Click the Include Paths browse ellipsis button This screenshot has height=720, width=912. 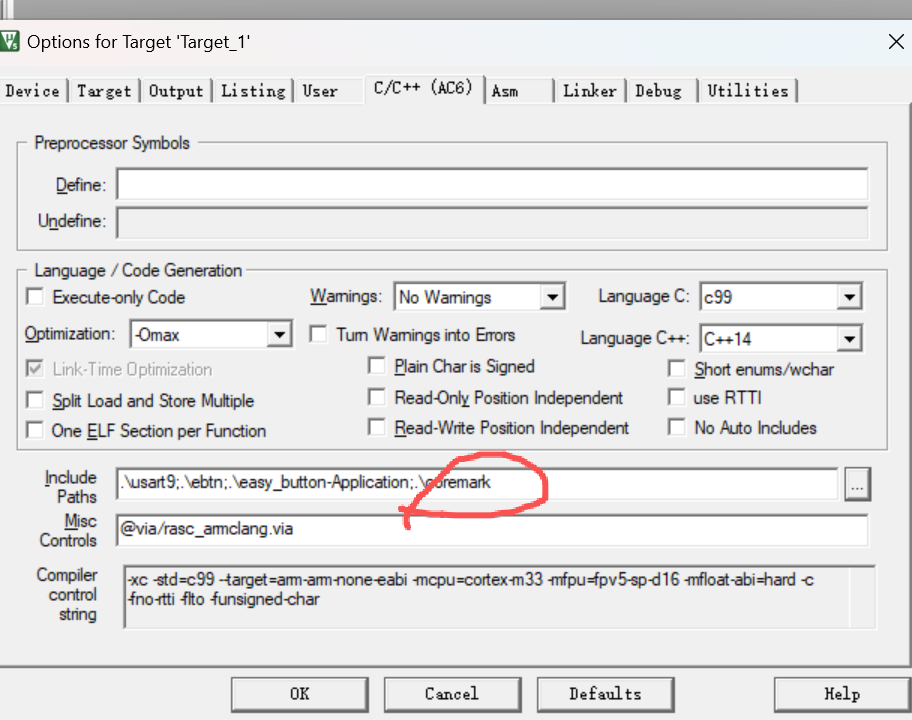tap(857, 484)
